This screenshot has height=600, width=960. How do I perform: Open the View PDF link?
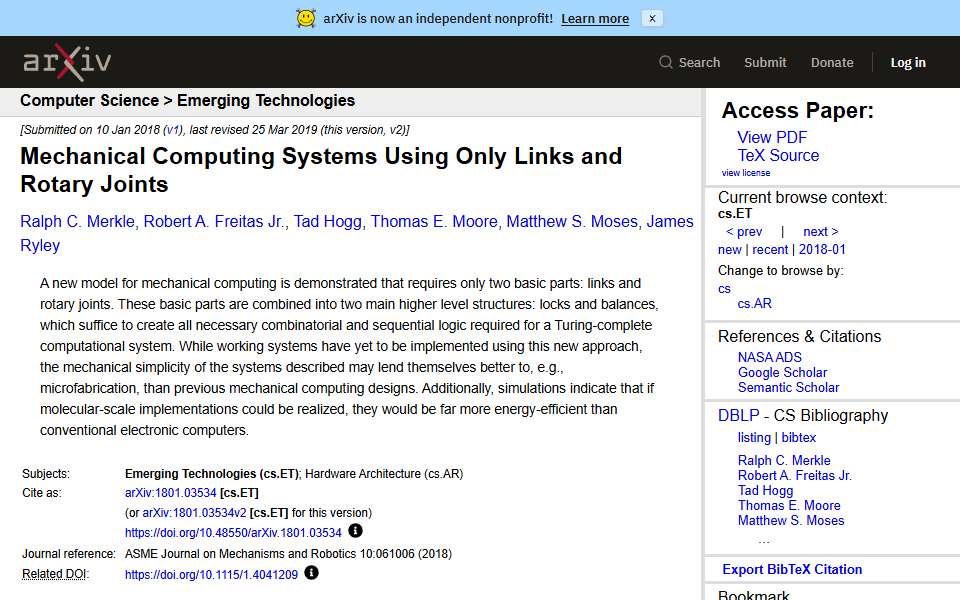[772, 137]
